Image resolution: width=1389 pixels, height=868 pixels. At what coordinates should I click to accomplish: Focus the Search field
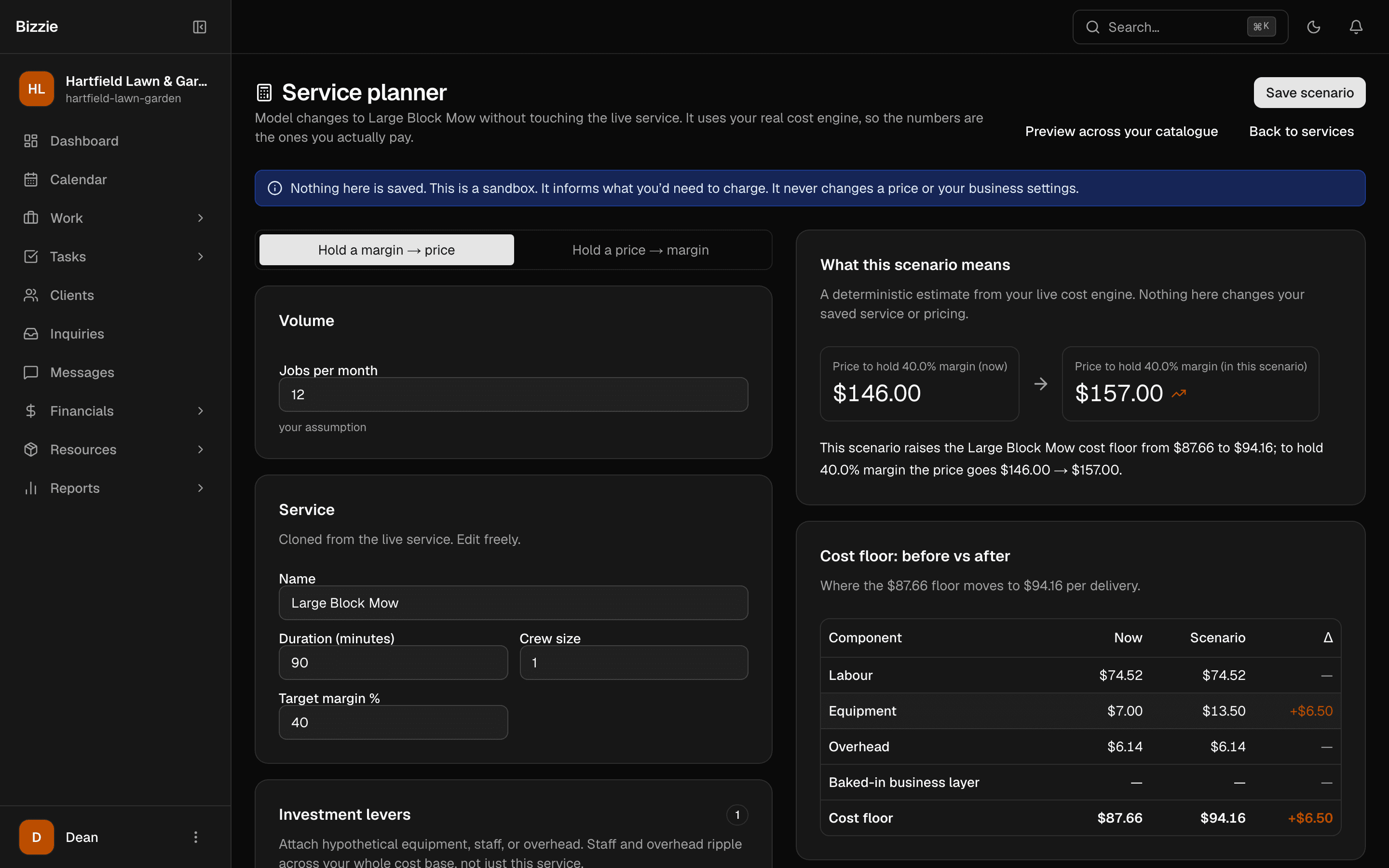pyautogui.click(x=1180, y=27)
